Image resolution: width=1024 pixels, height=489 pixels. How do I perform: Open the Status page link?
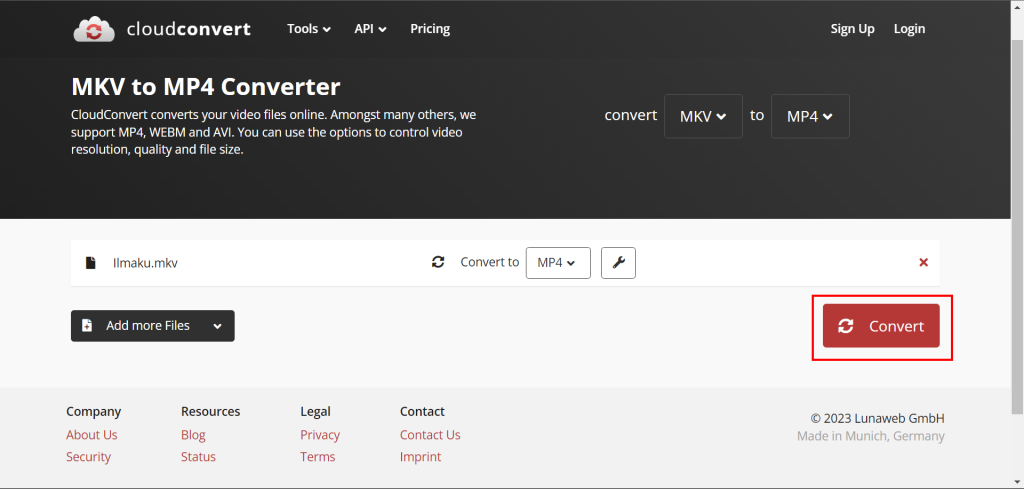click(198, 457)
